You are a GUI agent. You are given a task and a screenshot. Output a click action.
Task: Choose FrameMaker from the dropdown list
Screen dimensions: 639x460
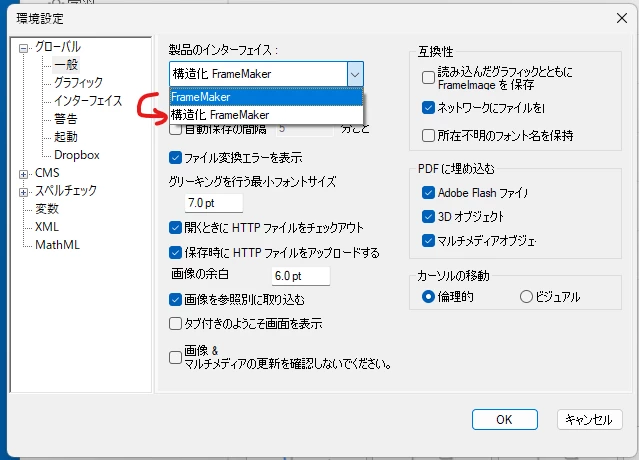(x=266, y=97)
